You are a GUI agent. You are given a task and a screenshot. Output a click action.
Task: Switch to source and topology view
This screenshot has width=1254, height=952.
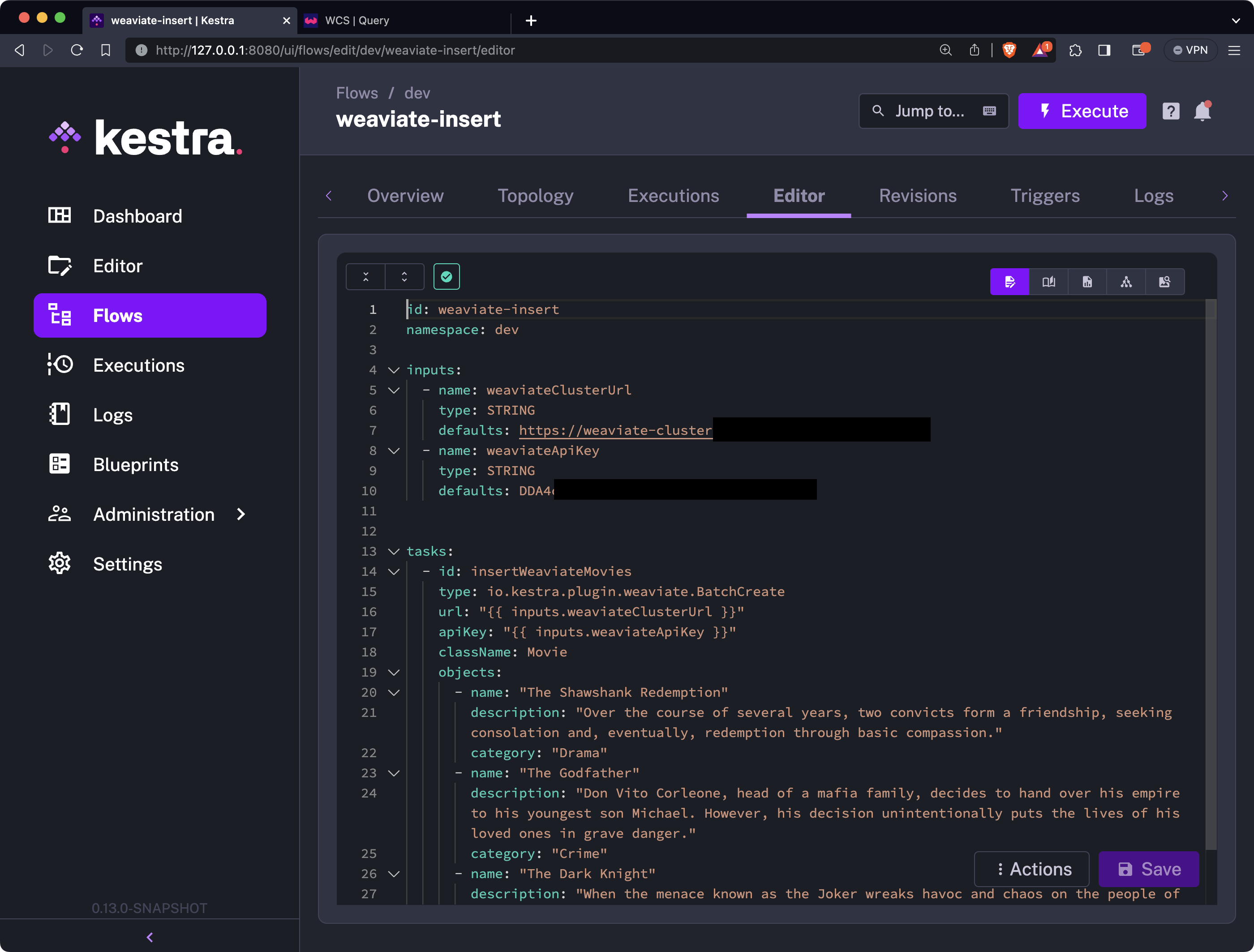pyautogui.click(x=1126, y=282)
